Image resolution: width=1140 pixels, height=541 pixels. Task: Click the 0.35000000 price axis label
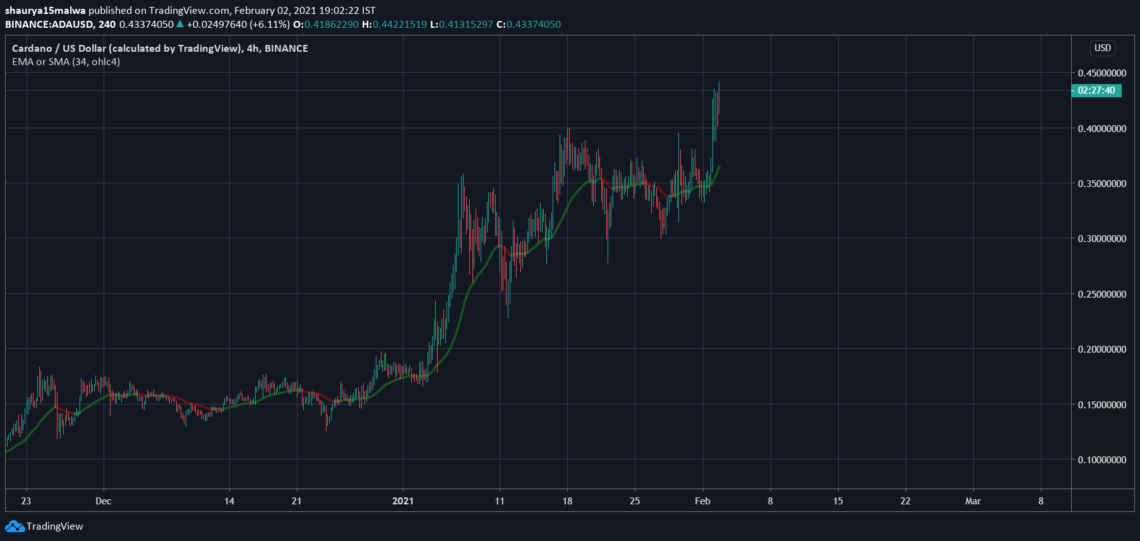tap(1103, 184)
